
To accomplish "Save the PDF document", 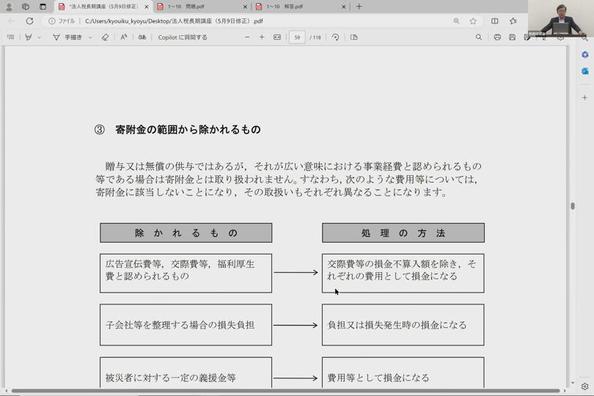I will (x=512, y=37).
